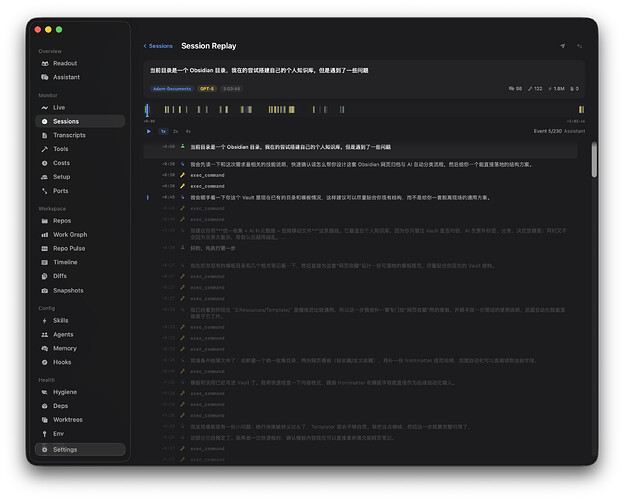
Task: Play the session replay
Action: click(x=148, y=131)
